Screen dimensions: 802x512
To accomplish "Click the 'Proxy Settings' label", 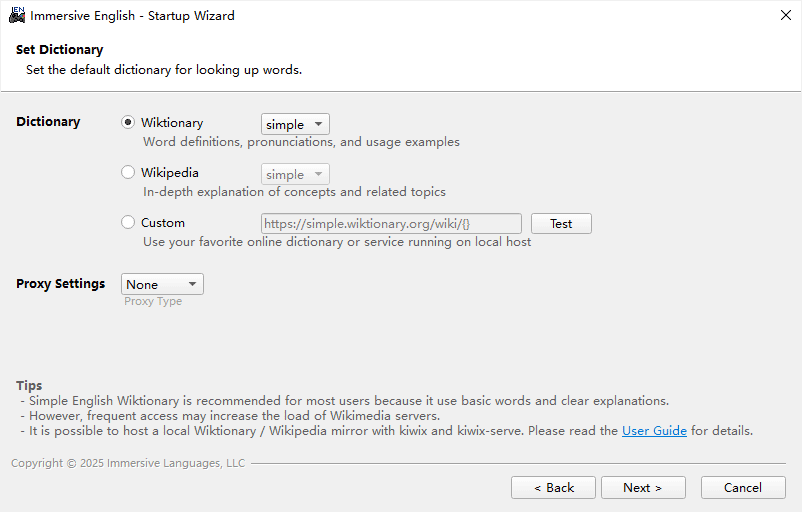I will point(60,284).
